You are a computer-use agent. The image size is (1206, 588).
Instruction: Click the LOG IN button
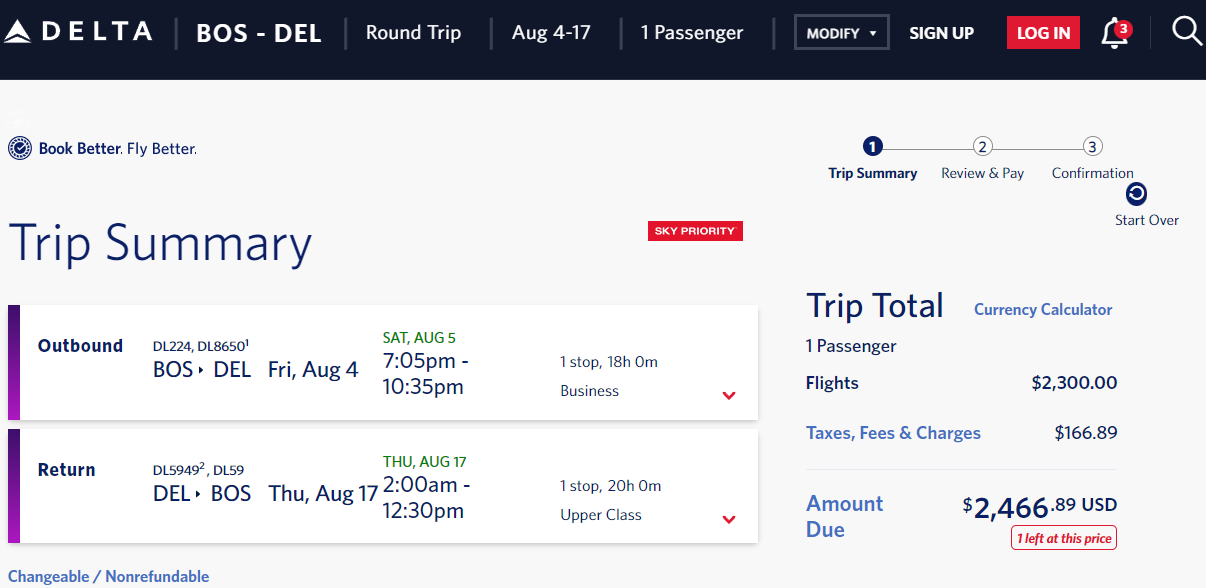tap(1043, 33)
